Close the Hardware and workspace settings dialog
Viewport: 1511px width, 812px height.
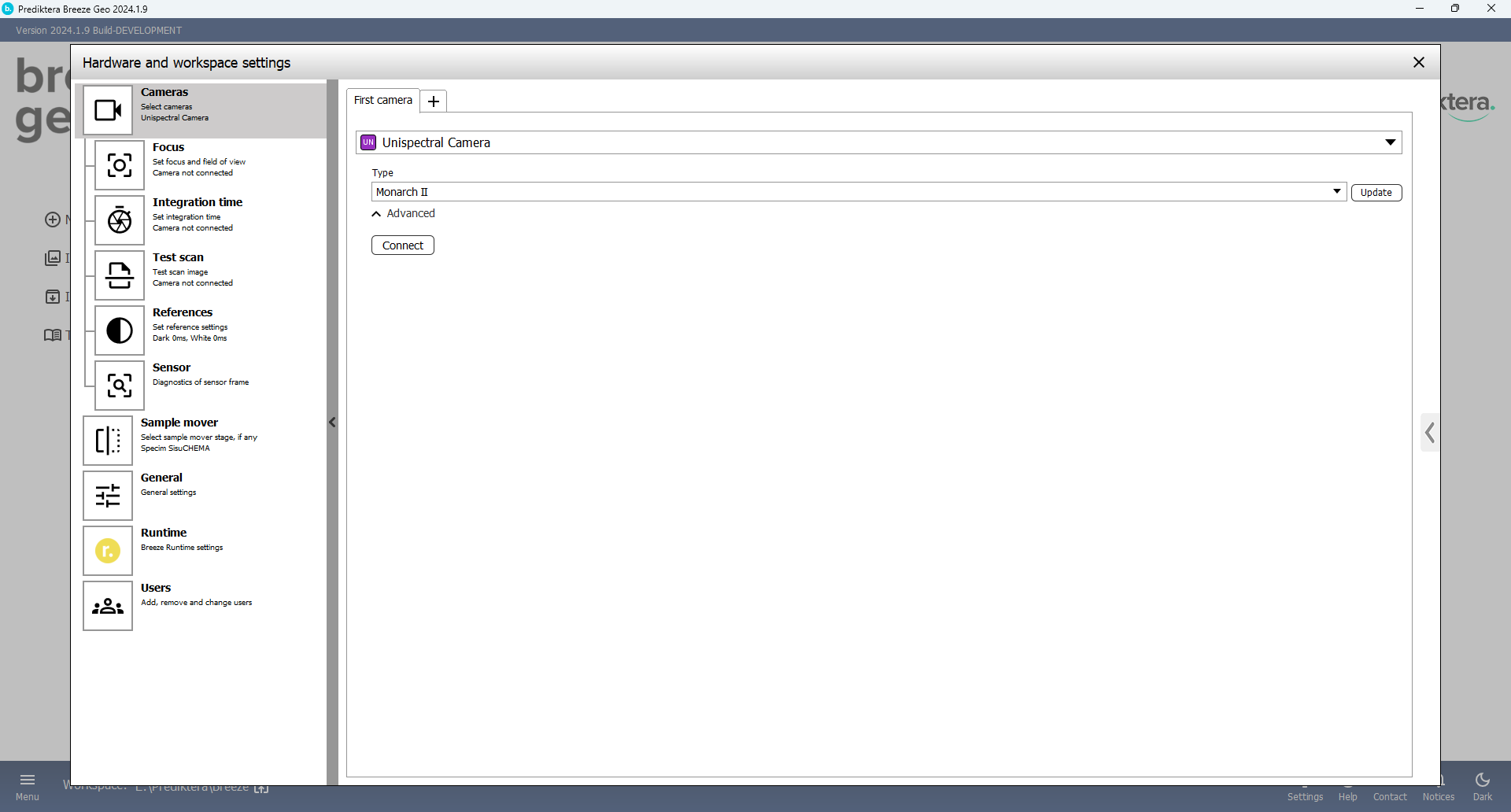(1418, 62)
